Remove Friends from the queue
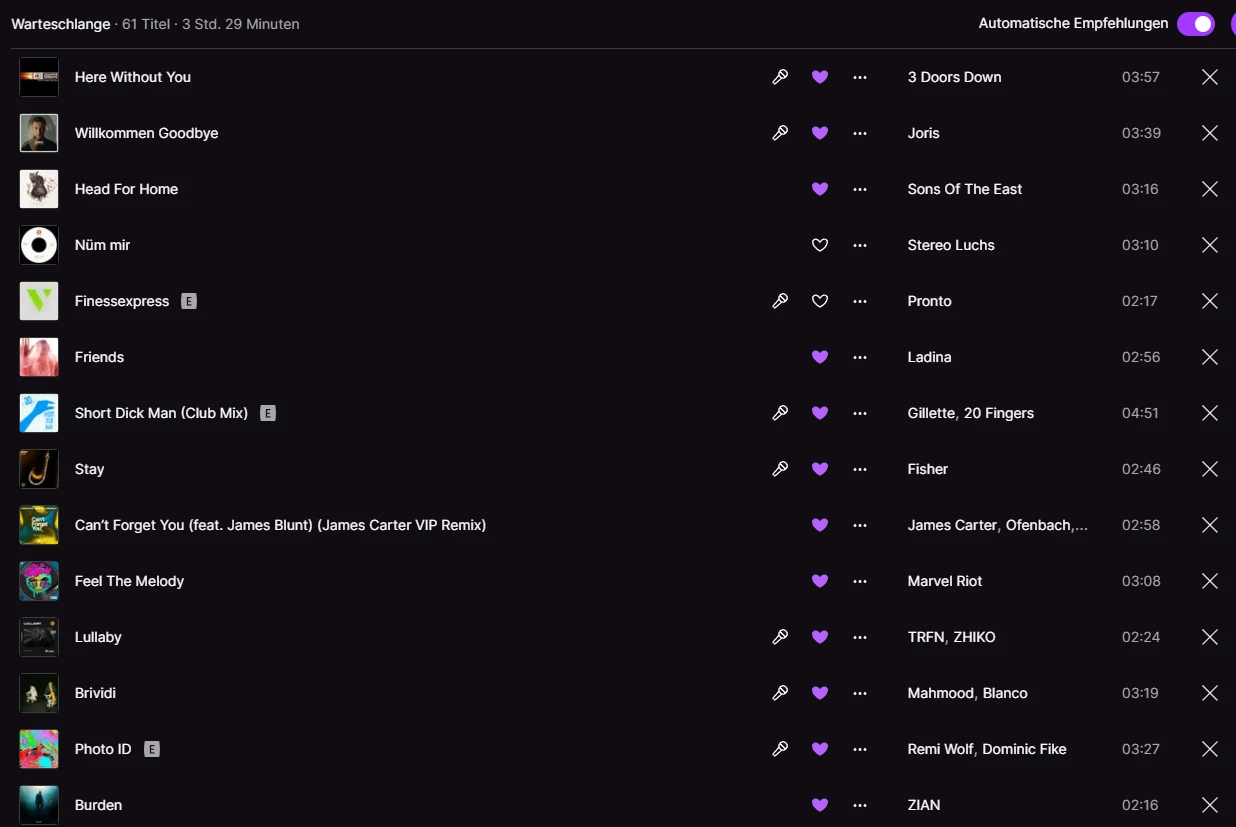 click(x=1209, y=357)
